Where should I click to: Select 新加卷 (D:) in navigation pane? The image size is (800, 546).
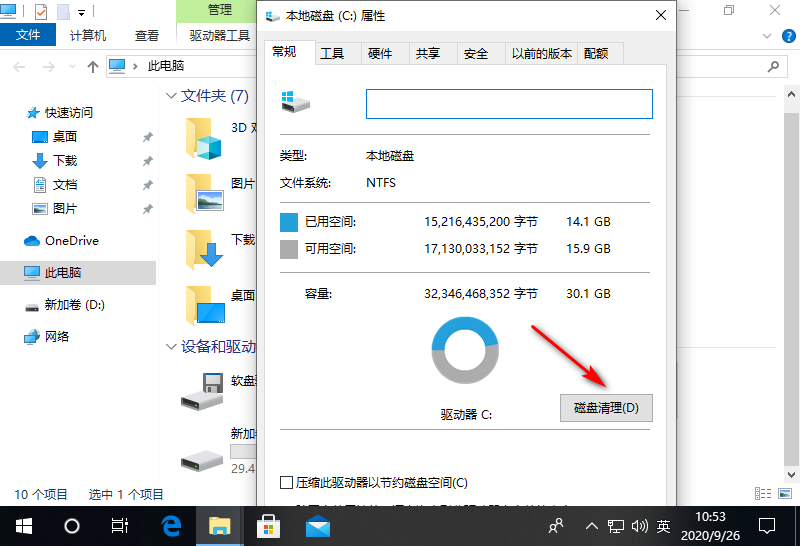(x=74, y=305)
